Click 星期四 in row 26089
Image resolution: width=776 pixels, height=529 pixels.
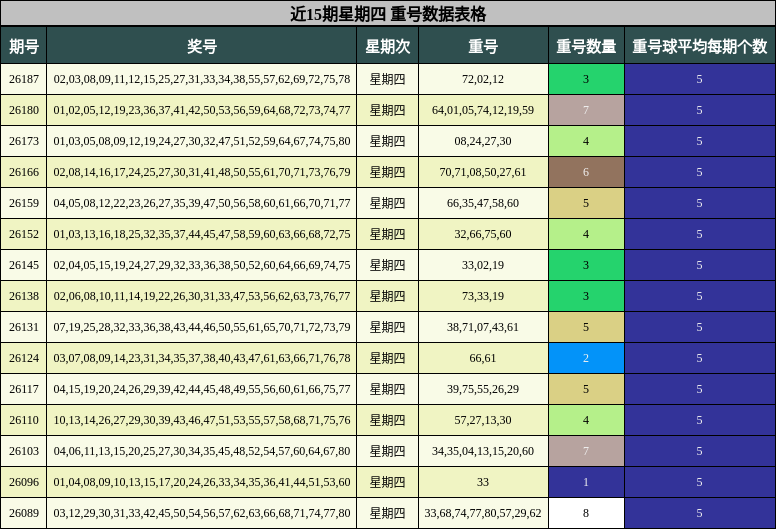[x=388, y=513]
